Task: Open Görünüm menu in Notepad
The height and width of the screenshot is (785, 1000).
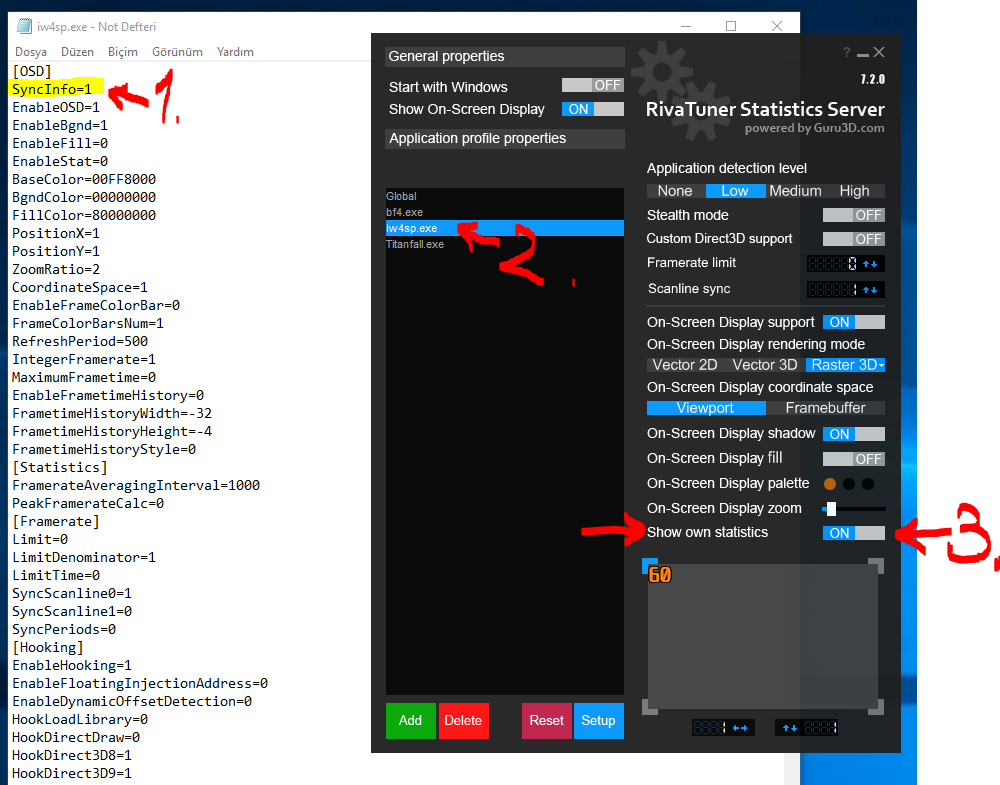Action: (x=177, y=52)
